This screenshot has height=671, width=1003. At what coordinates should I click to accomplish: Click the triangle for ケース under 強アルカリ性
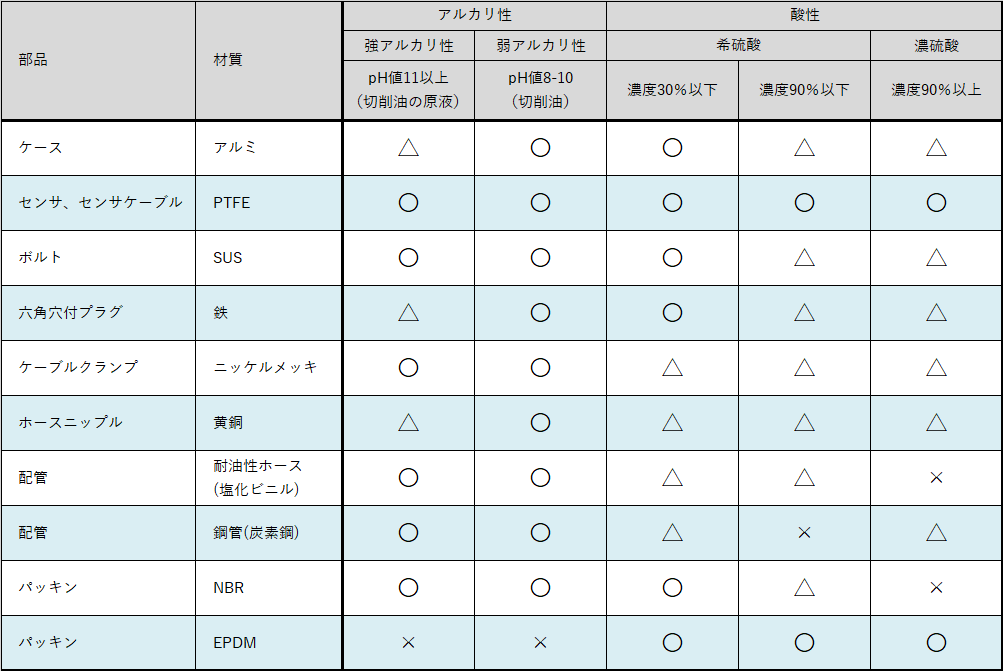pos(408,148)
